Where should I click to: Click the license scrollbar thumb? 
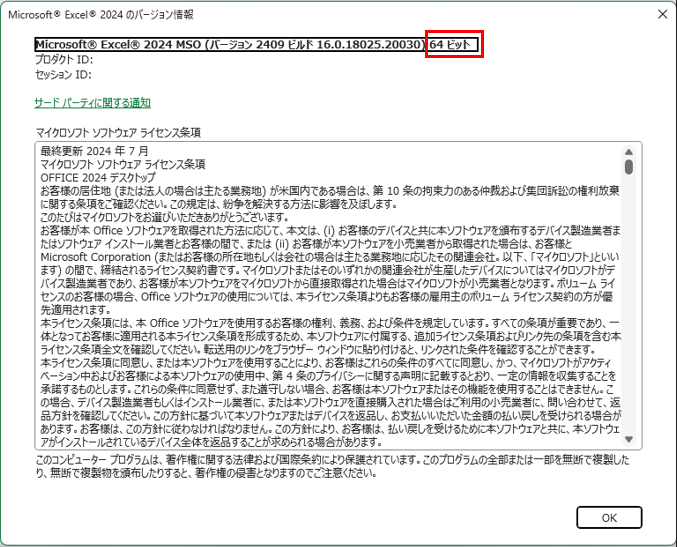pos(629,167)
